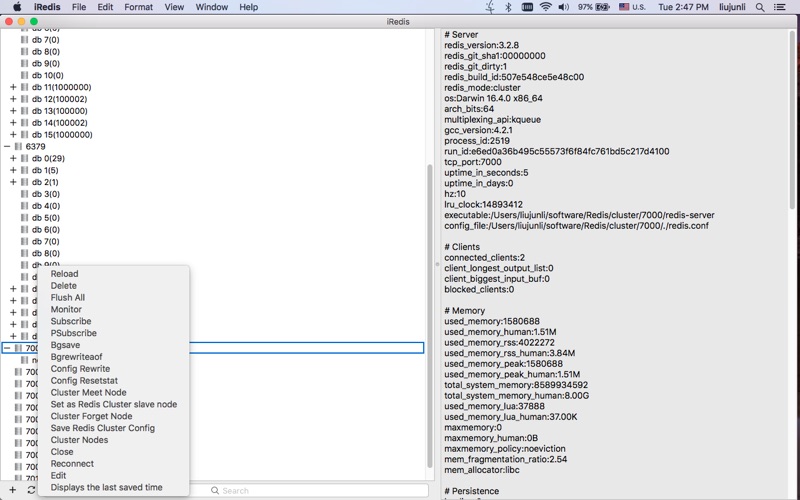Image resolution: width=800 pixels, height=500 pixels.
Task: Expand db 1(5) under 6379
Action: coord(13,170)
